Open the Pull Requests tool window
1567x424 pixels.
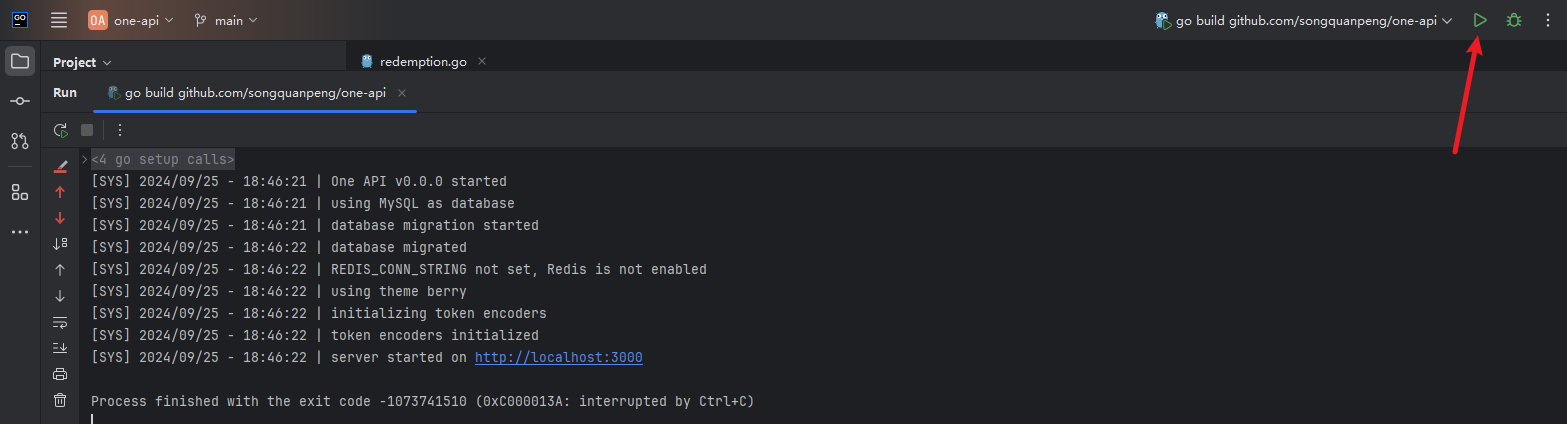point(20,141)
